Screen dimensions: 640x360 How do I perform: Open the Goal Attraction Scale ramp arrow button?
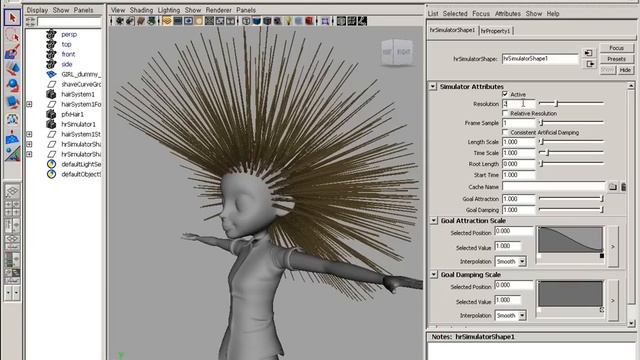point(613,247)
